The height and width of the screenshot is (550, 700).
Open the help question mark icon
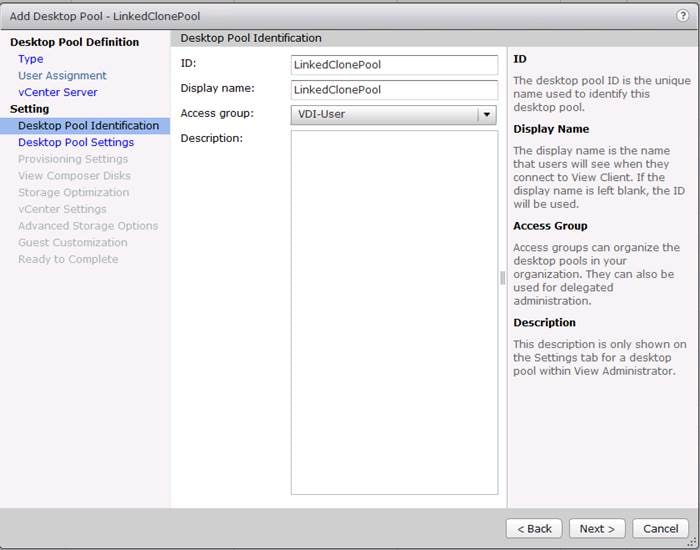tap(682, 16)
